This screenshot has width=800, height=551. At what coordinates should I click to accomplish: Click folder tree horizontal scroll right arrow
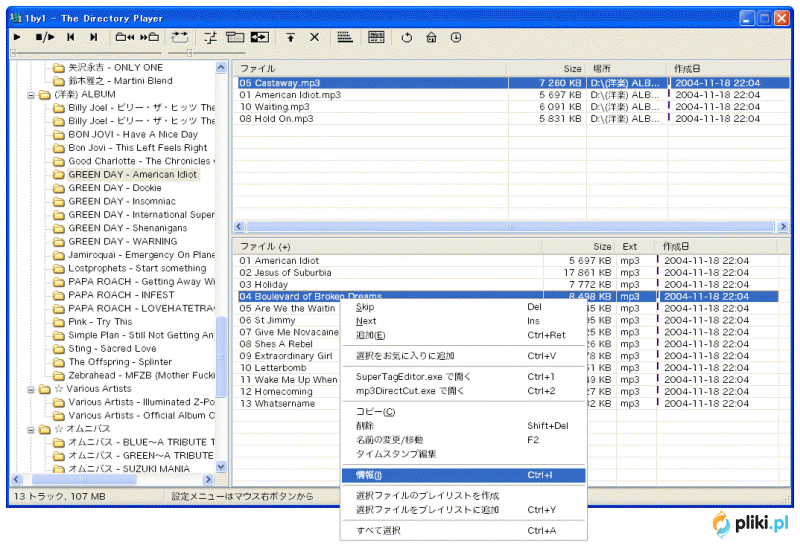[x=208, y=479]
